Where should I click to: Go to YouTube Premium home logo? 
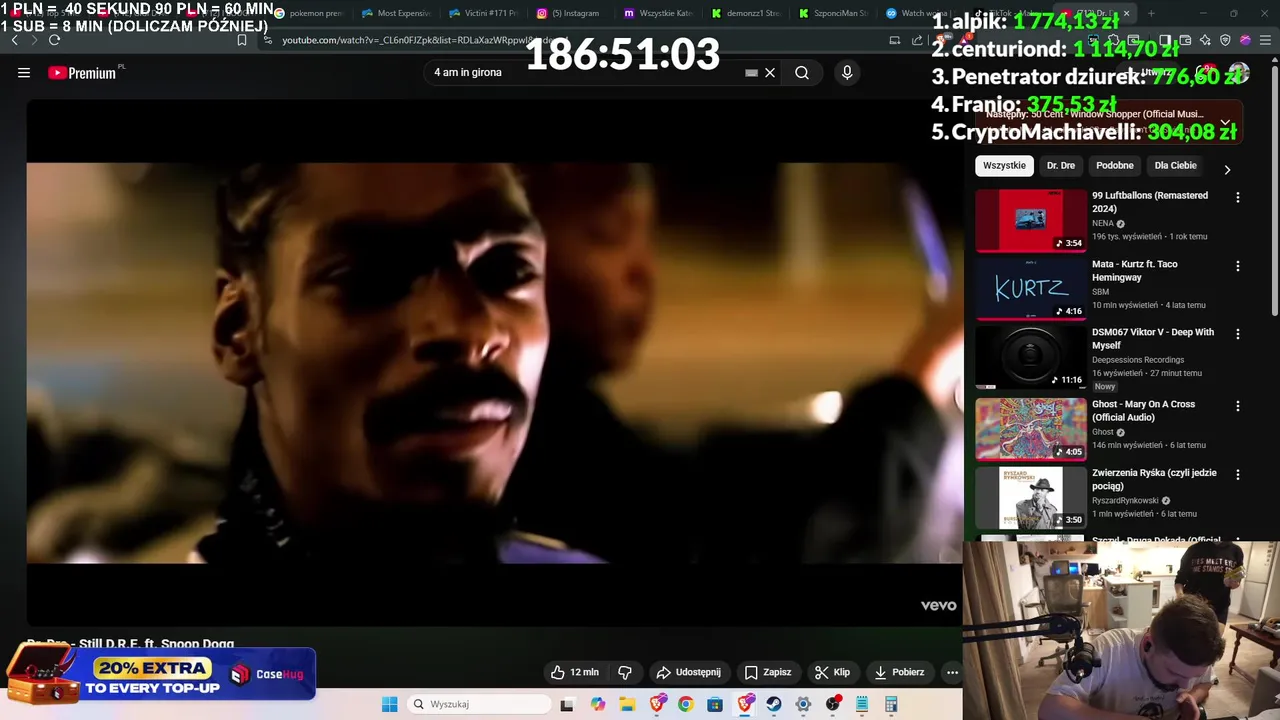point(82,72)
